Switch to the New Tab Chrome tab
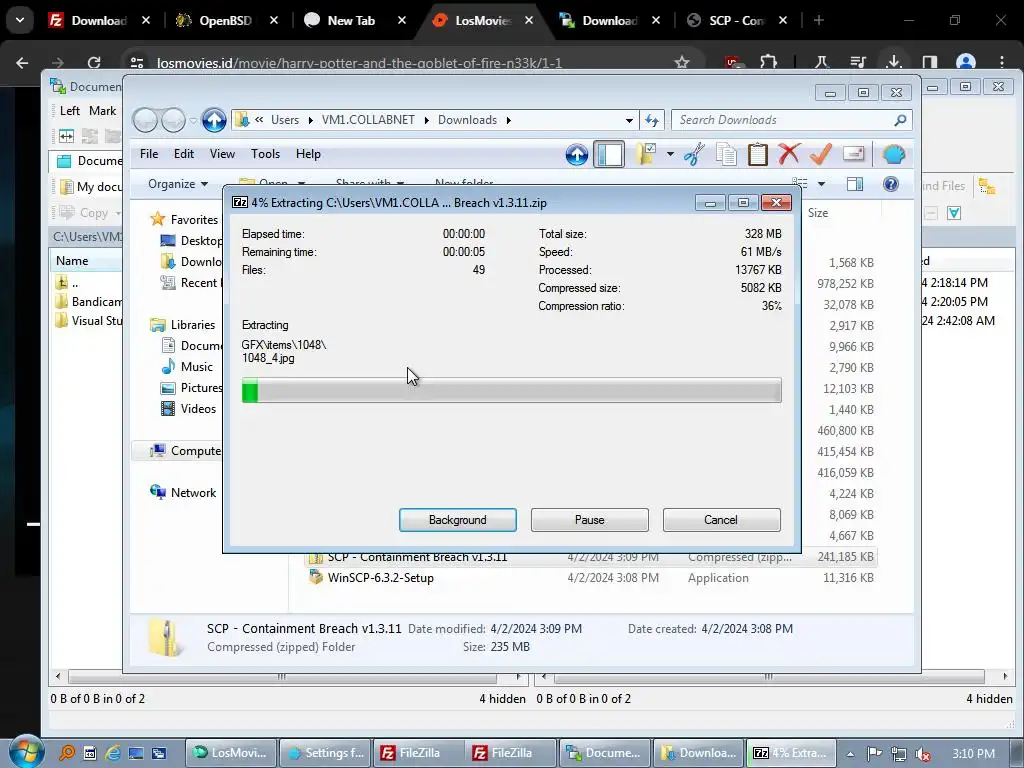Image resolution: width=1024 pixels, height=768 pixels. (x=351, y=21)
